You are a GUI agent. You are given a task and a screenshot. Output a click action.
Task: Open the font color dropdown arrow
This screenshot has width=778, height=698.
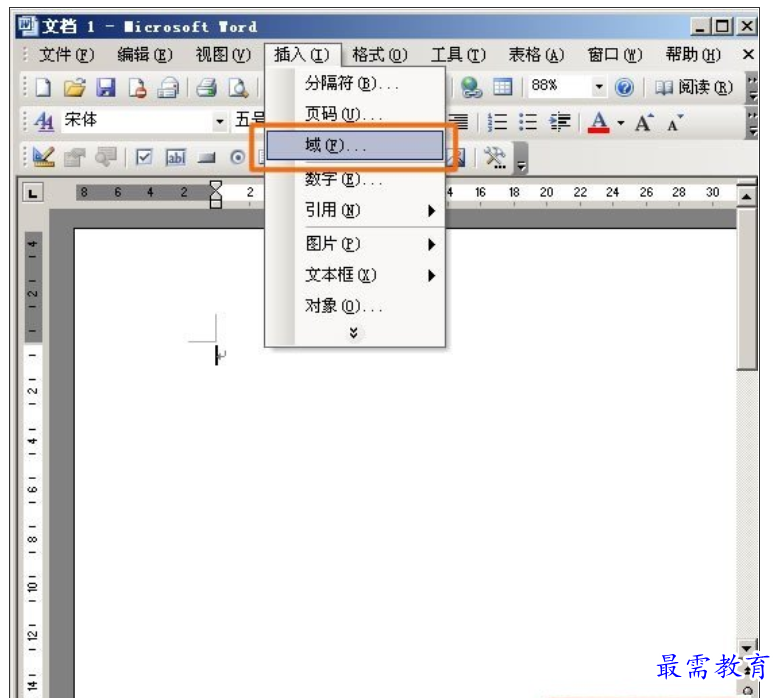tap(621, 122)
